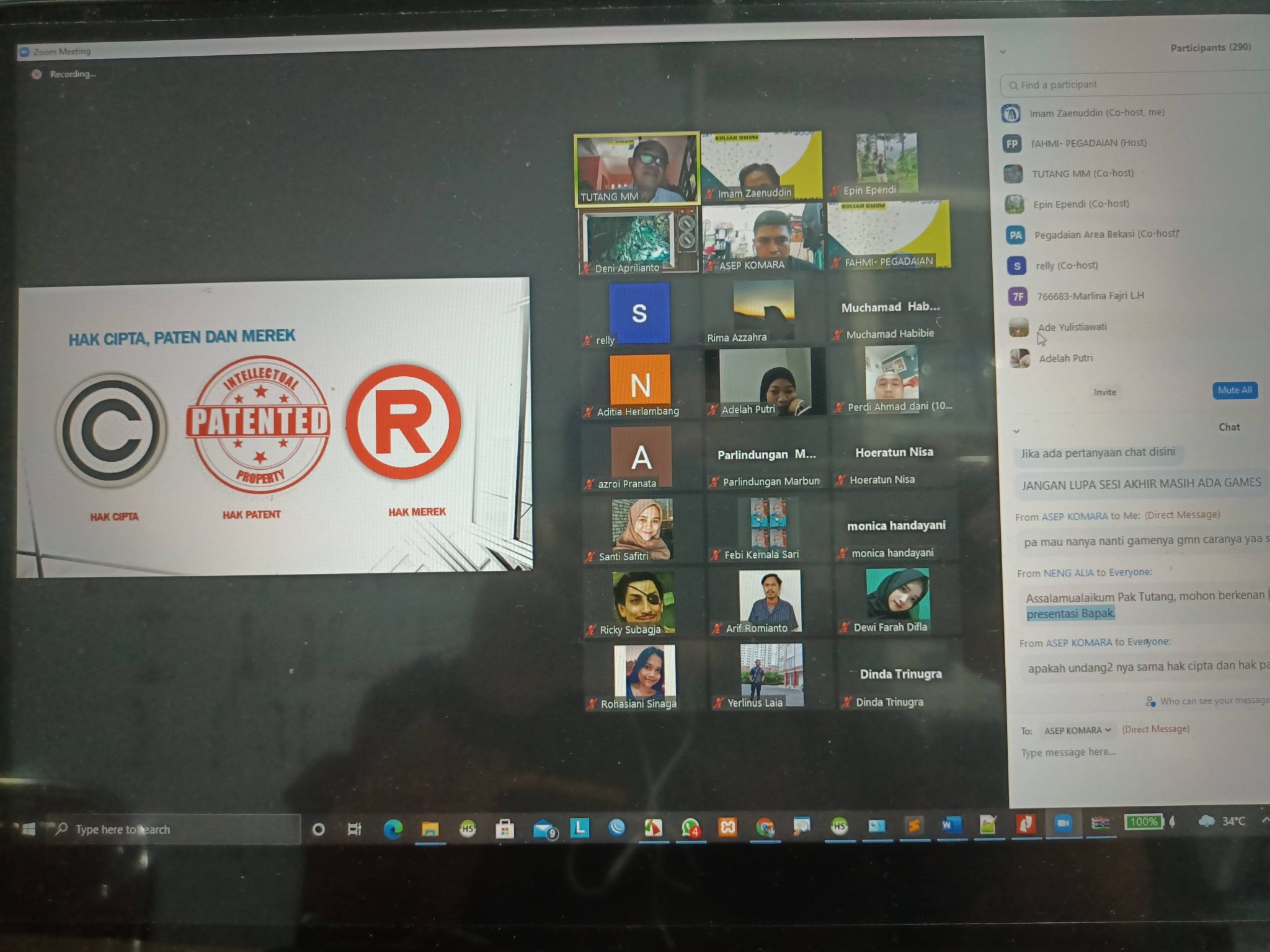
Task: Show hidden system tray icons
Action: [x=1264, y=819]
